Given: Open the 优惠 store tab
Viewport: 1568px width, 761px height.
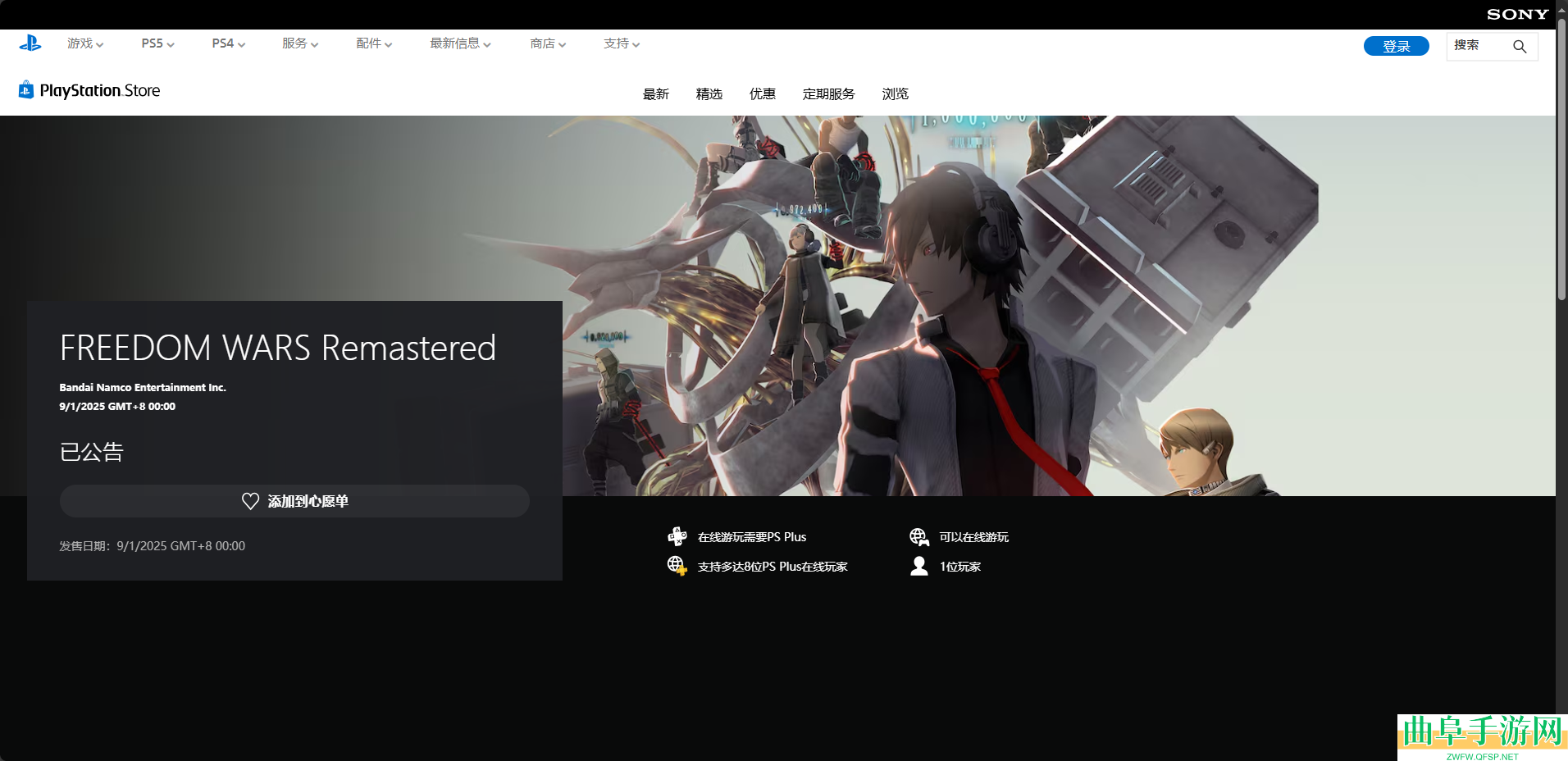Looking at the screenshot, I should [x=763, y=94].
